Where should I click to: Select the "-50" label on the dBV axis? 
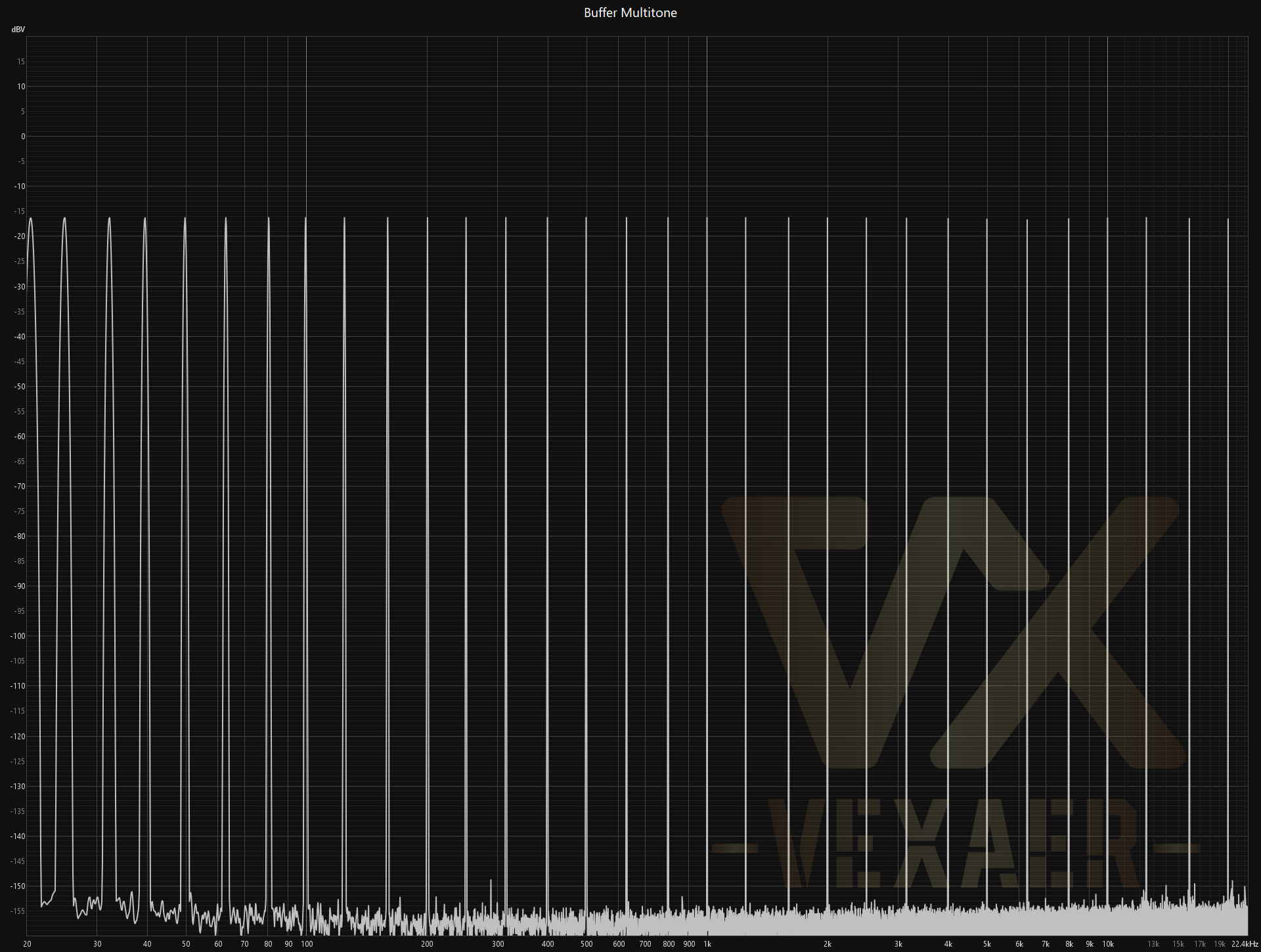(x=20, y=387)
